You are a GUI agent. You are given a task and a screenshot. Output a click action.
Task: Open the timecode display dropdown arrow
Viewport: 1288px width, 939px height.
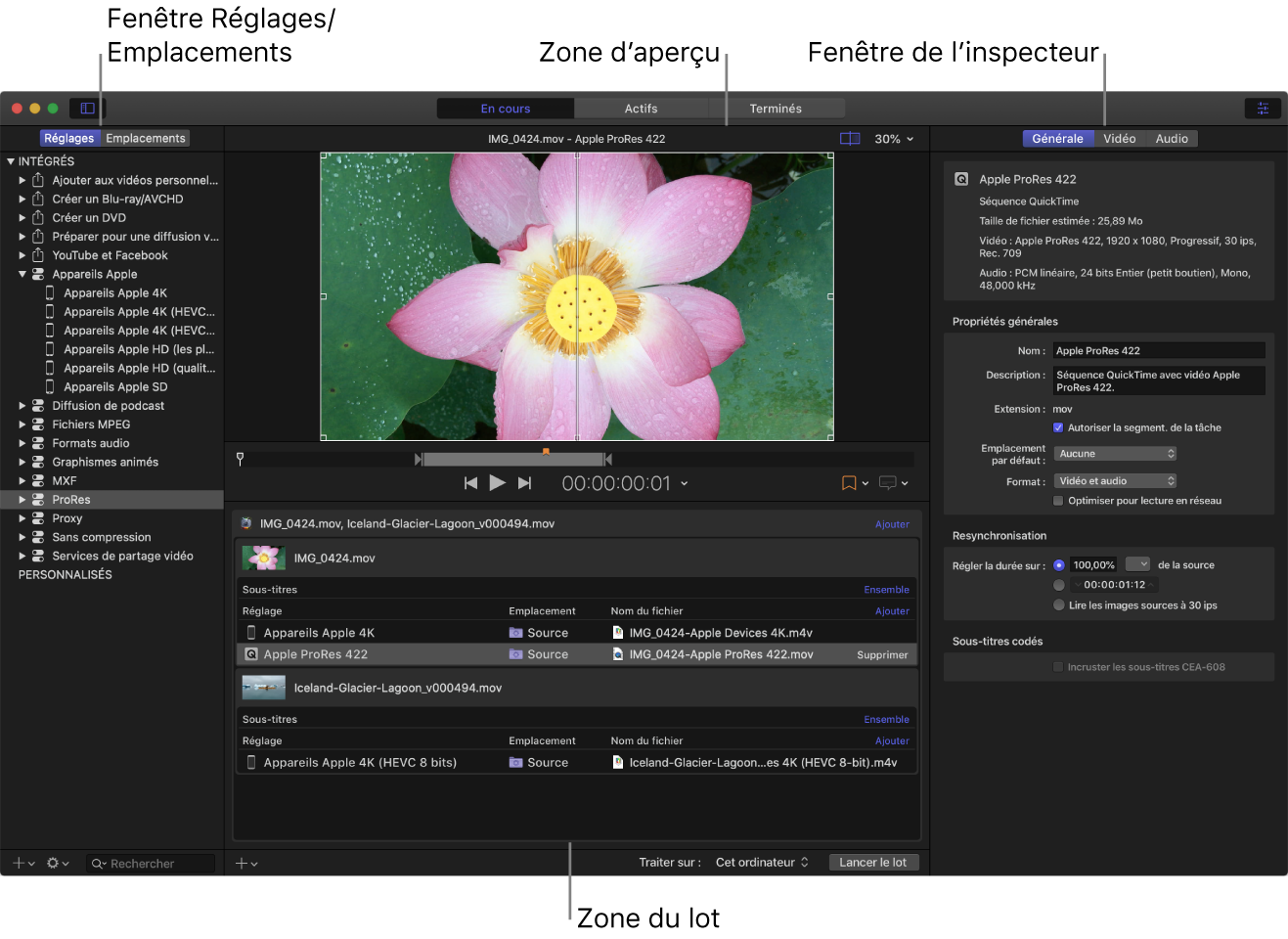pyautogui.click(x=685, y=483)
